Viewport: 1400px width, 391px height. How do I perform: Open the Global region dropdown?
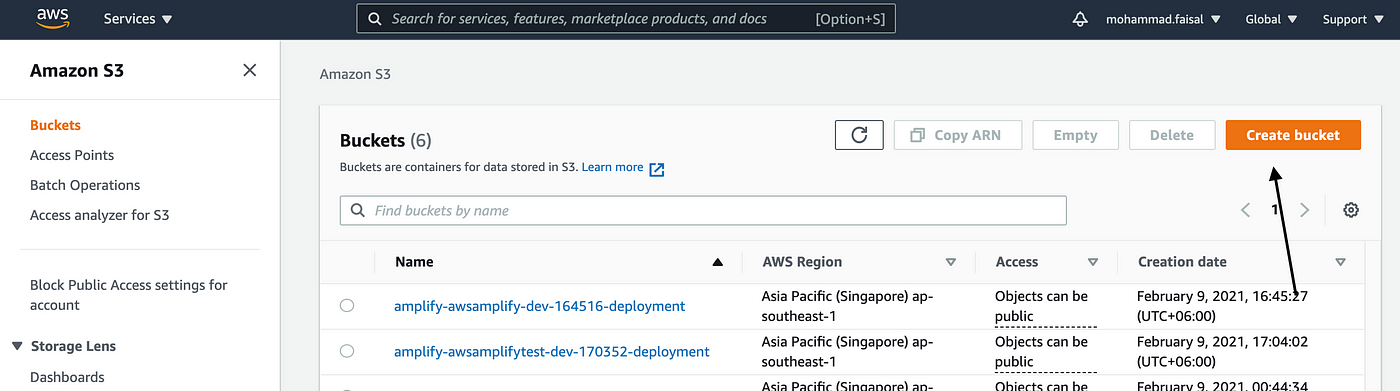pyautogui.click(x=1271, y=19)
